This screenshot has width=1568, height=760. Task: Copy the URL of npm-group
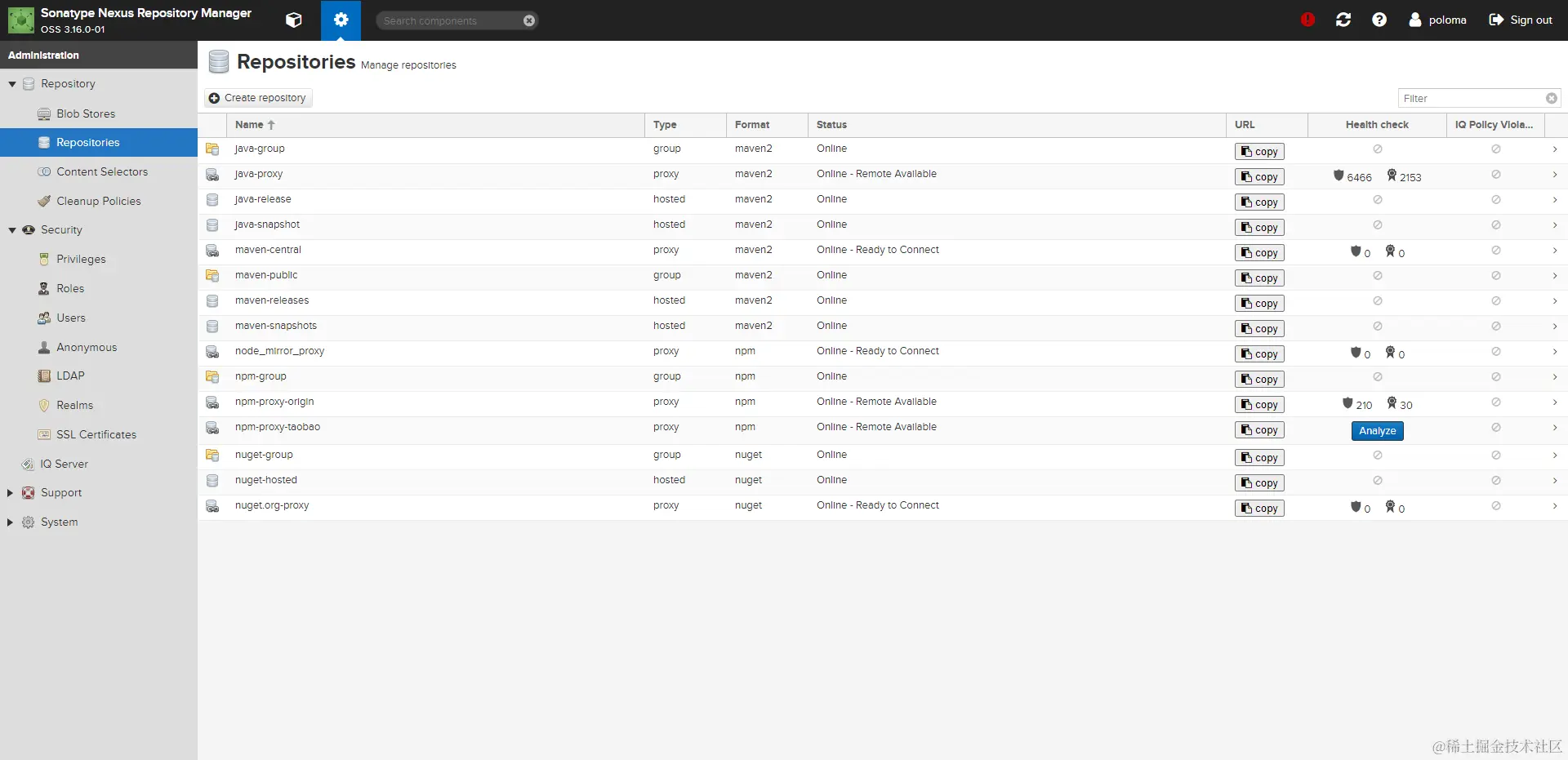(x=1259, y=380)
